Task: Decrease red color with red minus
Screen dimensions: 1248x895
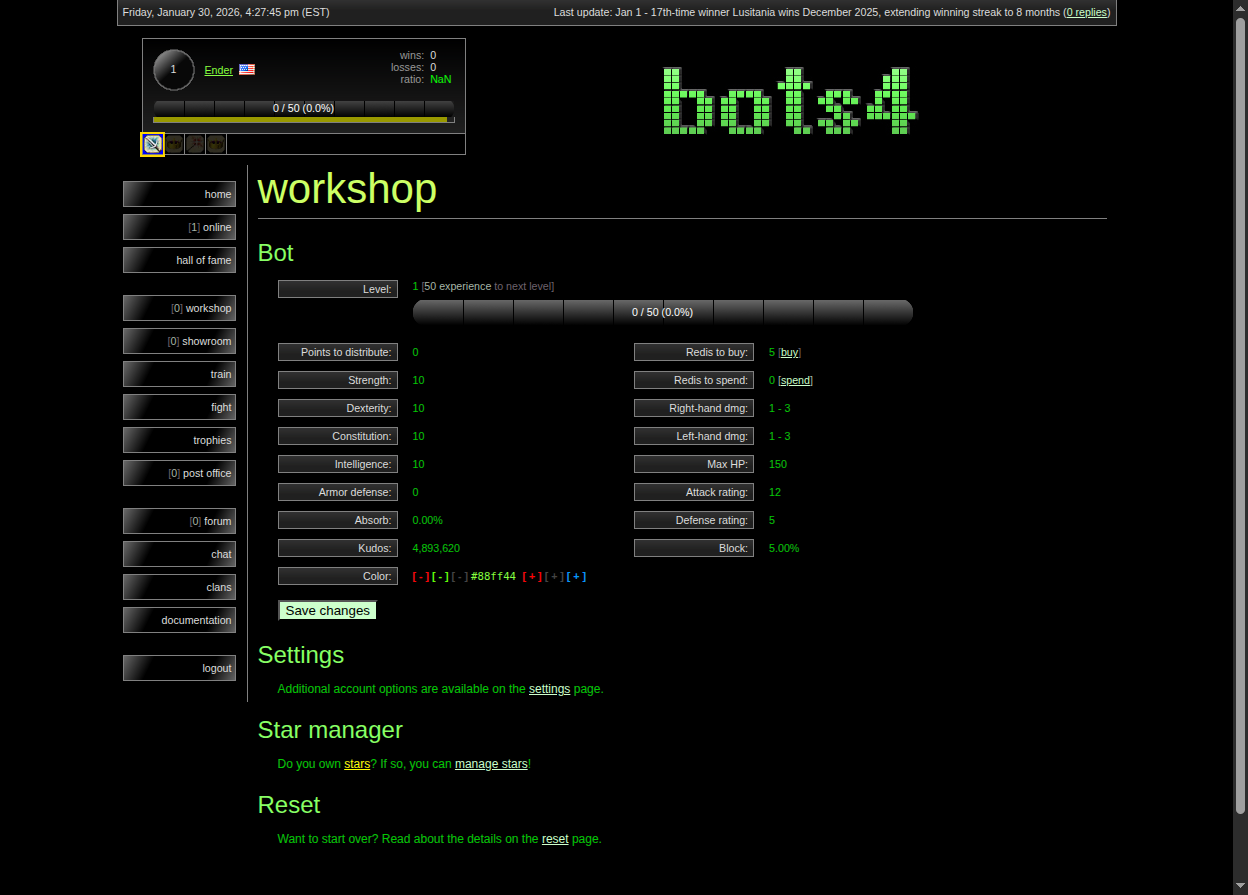Action: point(421,577)
